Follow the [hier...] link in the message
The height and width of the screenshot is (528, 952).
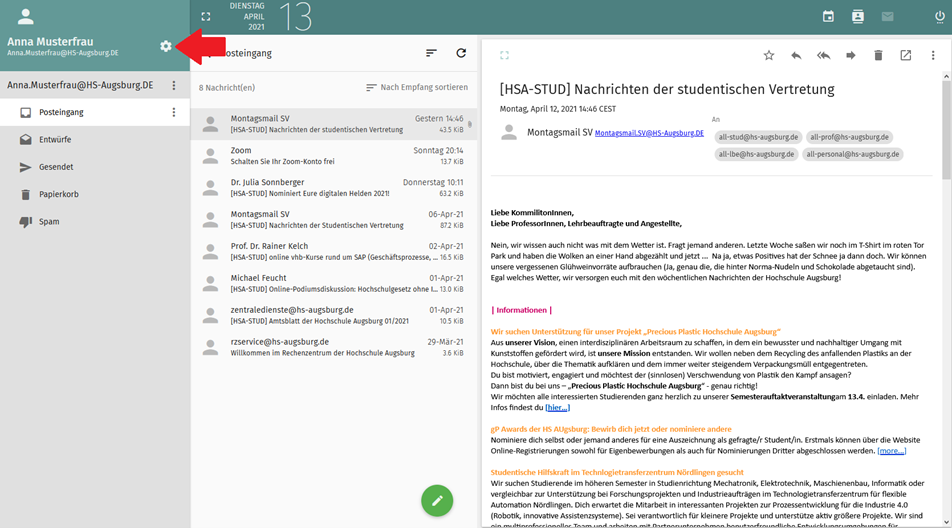pos(557,407)
